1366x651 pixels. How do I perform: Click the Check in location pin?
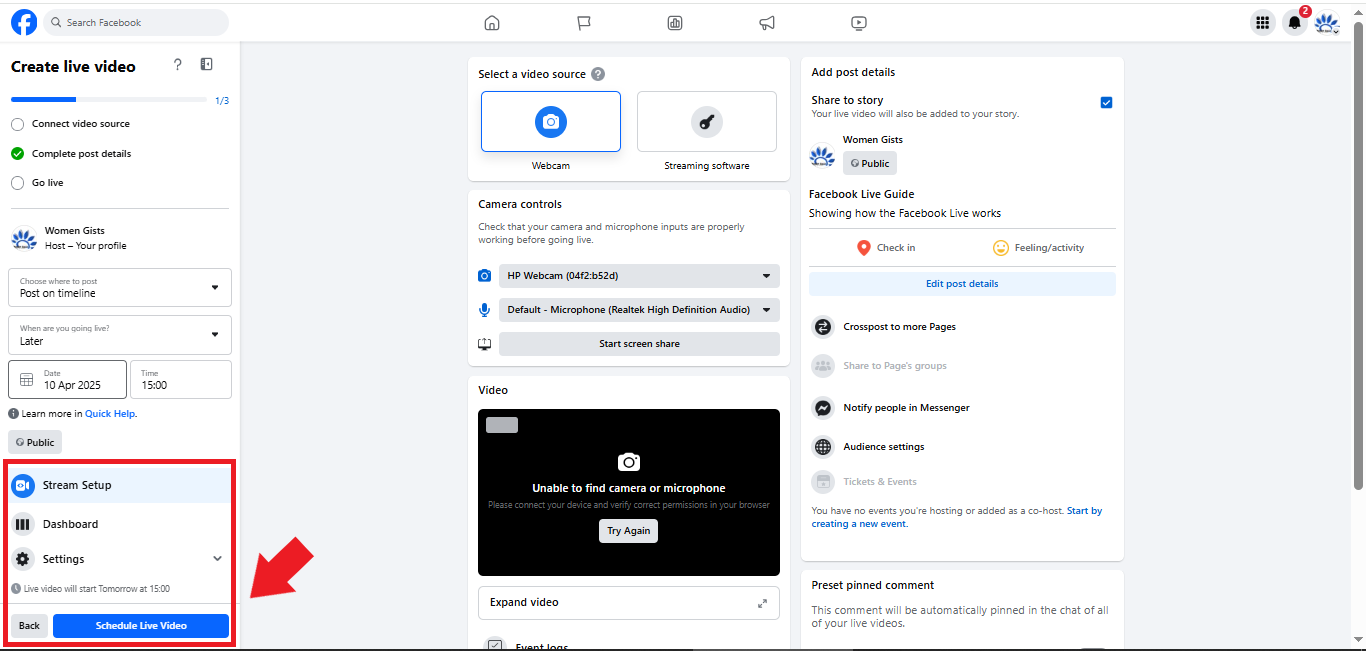coord(864,247)
